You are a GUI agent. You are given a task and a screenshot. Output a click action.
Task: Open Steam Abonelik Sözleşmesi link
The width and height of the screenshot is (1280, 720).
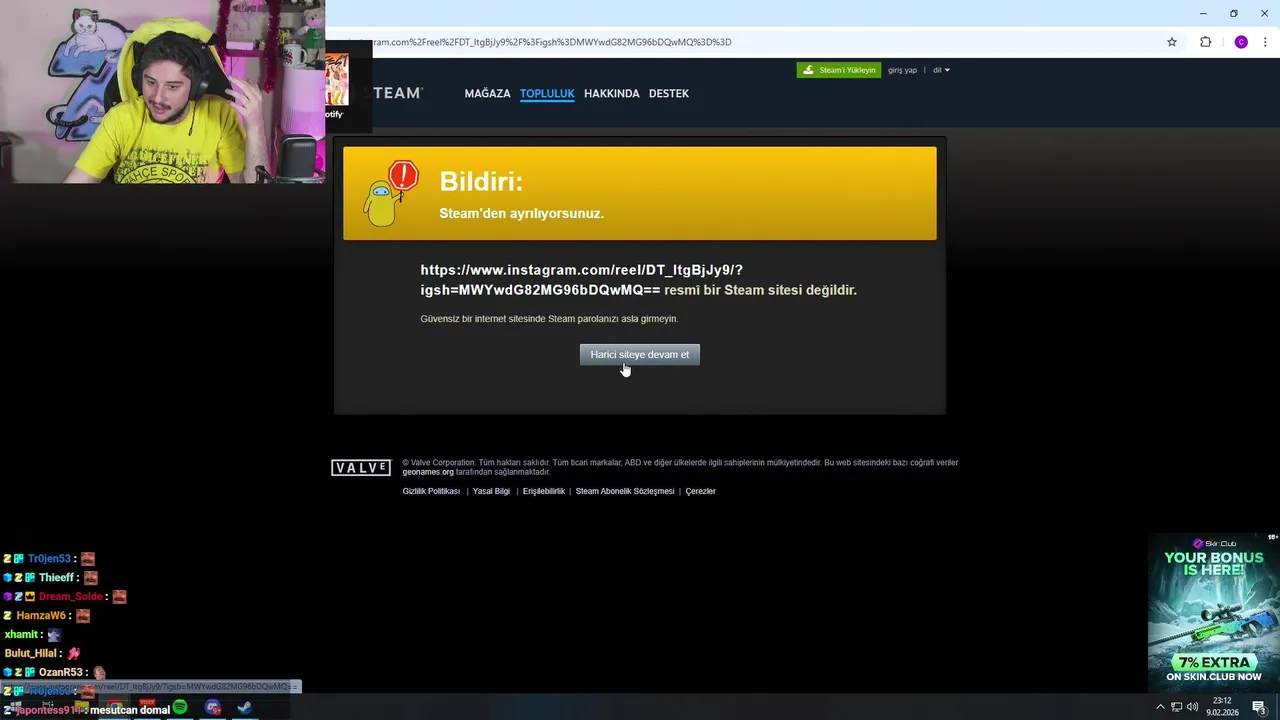coord(625,491)
